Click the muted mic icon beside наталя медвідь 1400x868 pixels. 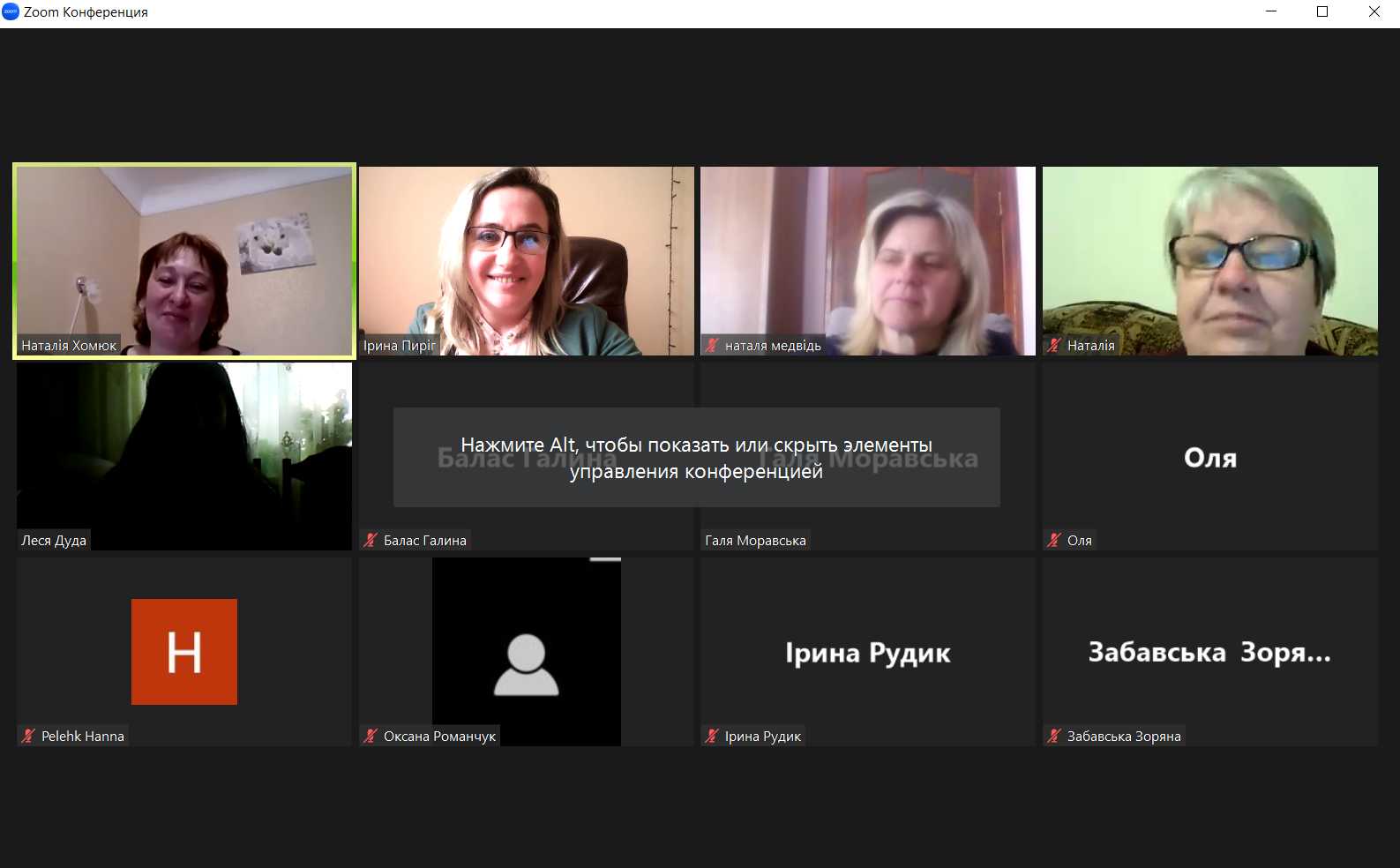[712, 346]
